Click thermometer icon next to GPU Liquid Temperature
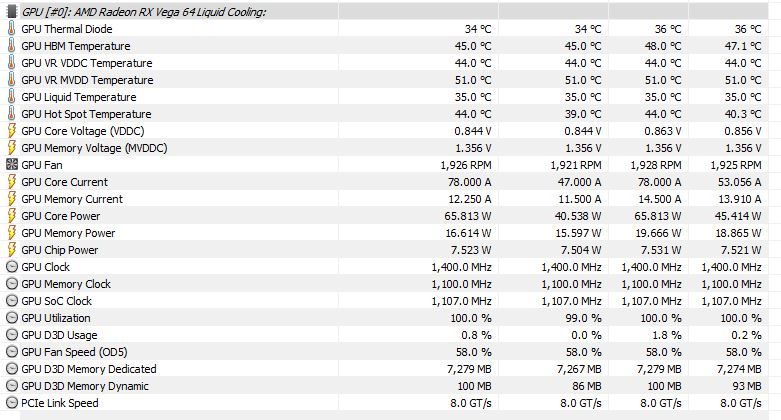The height and width of the screenshot is (420, 781). coord(12,97)
